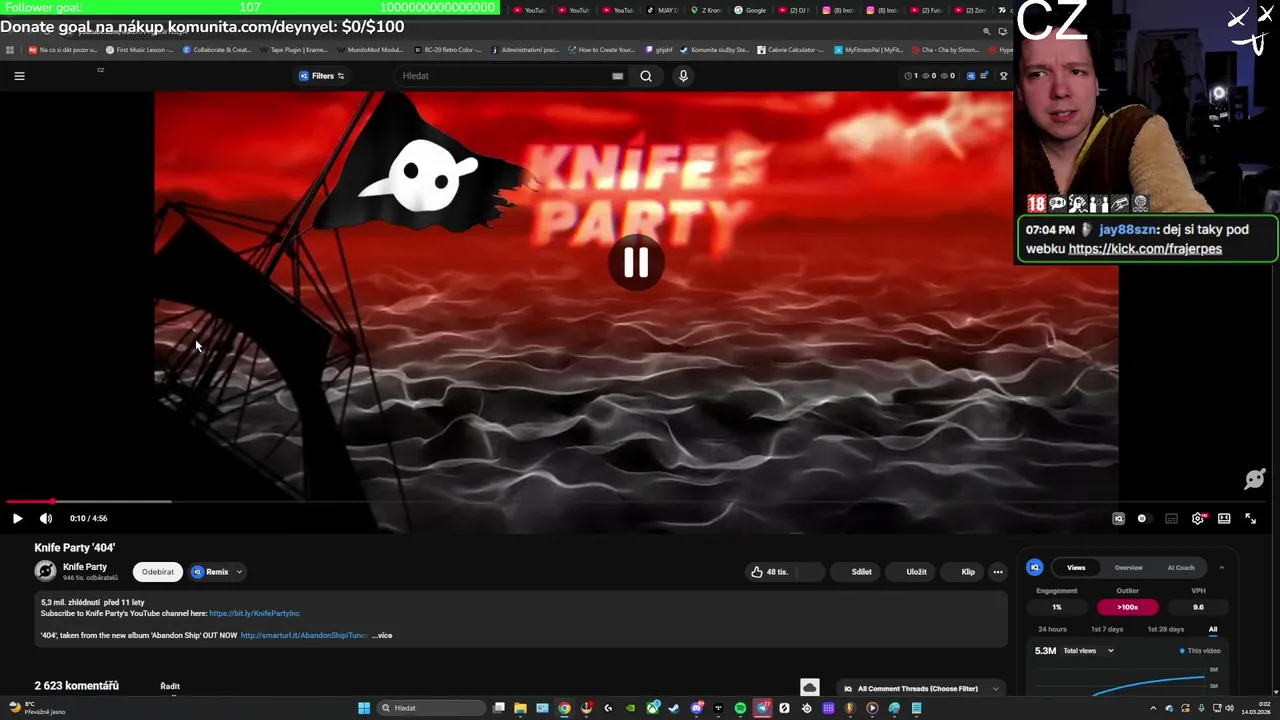Switch to the Overview tab
The image size is (1280, 720).
click(1128, 567)
